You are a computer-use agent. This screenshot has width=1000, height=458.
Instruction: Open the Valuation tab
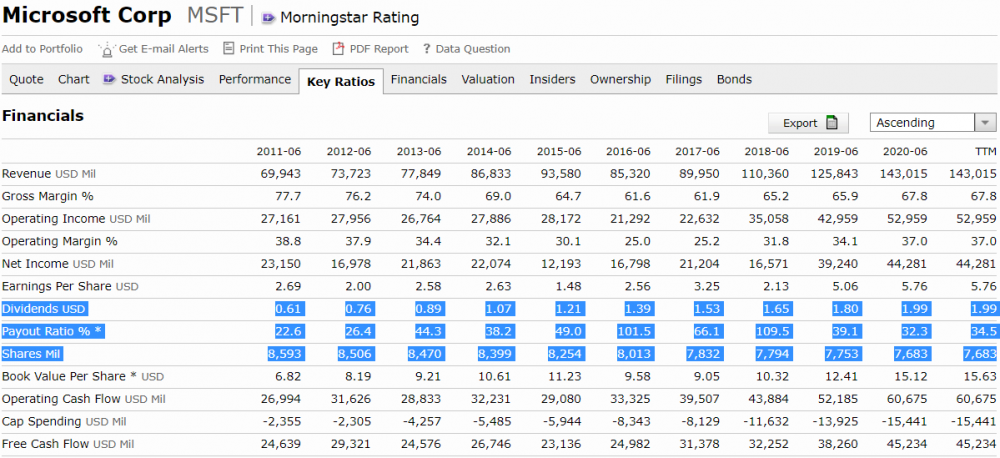pos(488,79)
